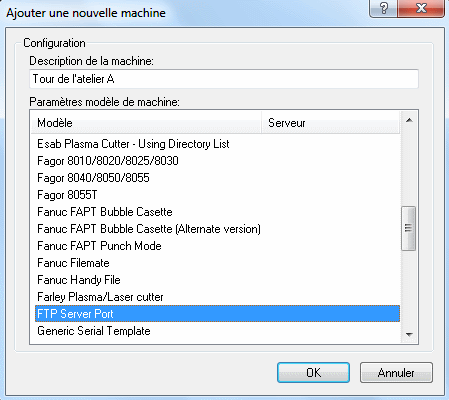Viewport: 449px width, 400px height.
Task: Click the vertical scrollbar thumb
Action: (x=409, y=228)
